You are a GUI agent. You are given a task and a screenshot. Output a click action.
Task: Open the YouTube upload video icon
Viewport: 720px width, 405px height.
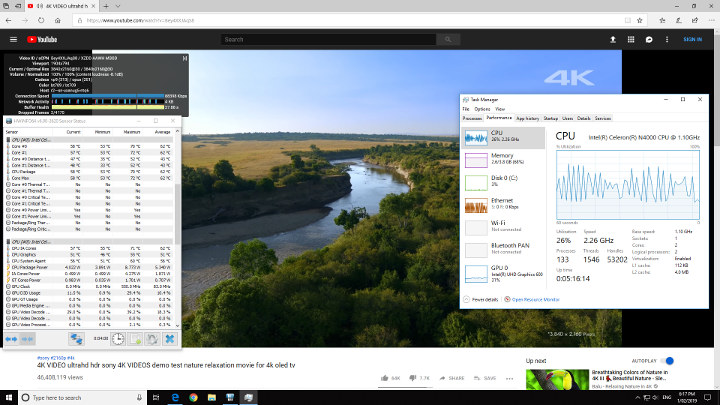pos(613,39)
